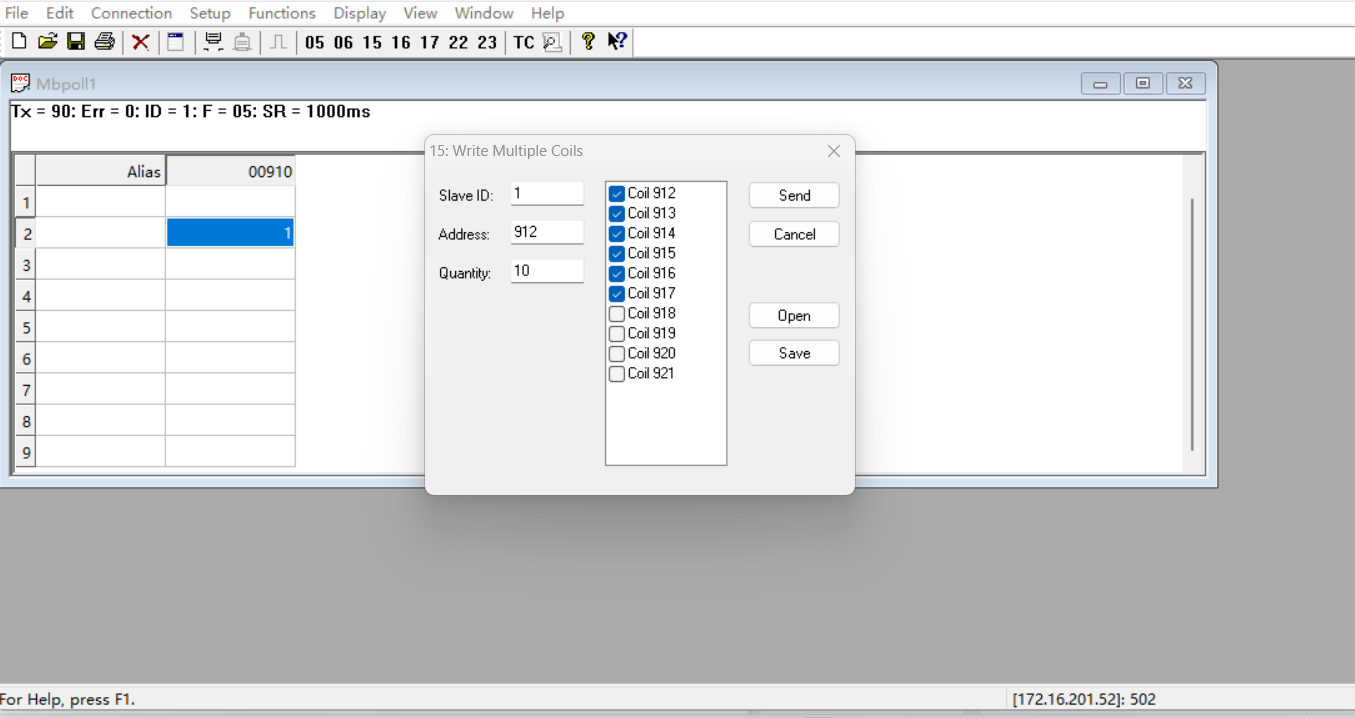Click the yellow question mark About icon
Screen dimensions: 1355x718
tap(588, 41)
